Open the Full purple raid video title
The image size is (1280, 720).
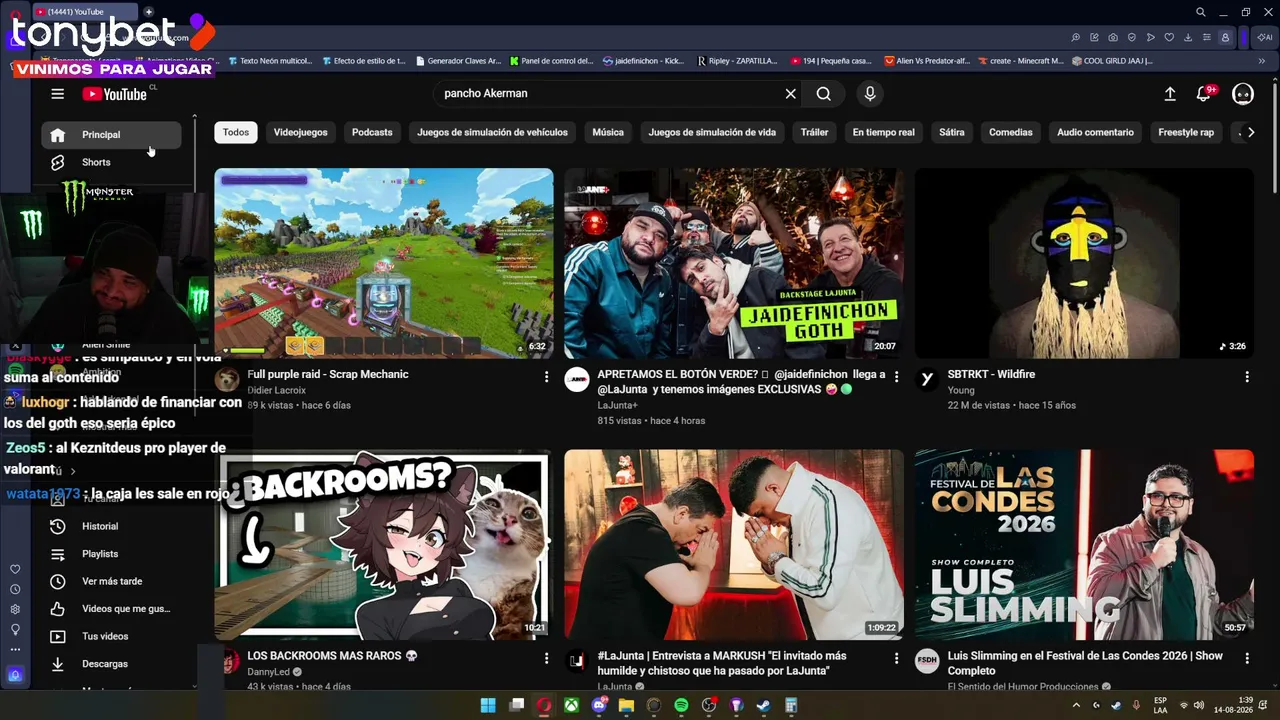tap(328, 374)
